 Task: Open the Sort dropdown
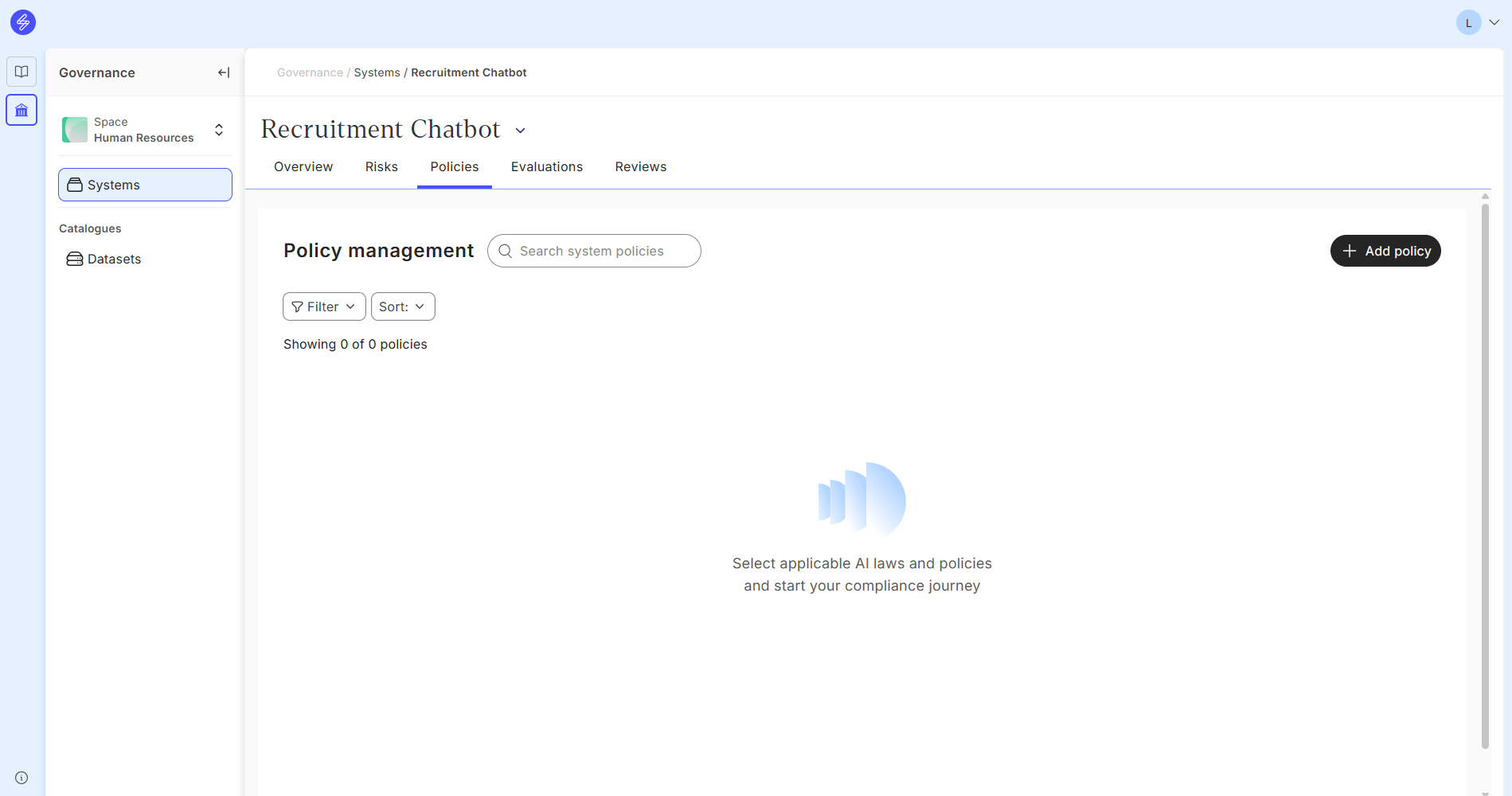coord(402,306)
